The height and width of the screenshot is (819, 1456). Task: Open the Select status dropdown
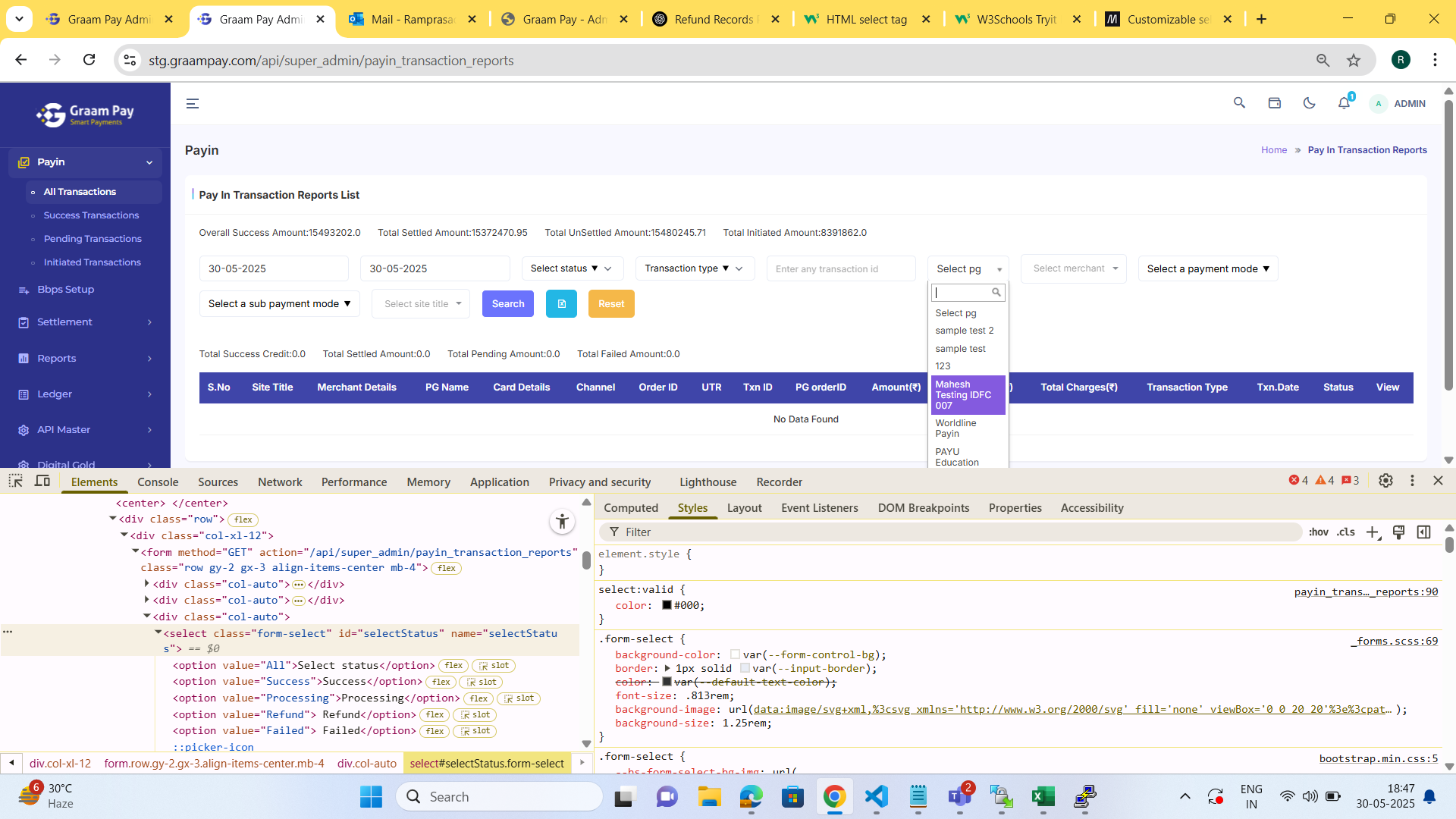[573, 268]
